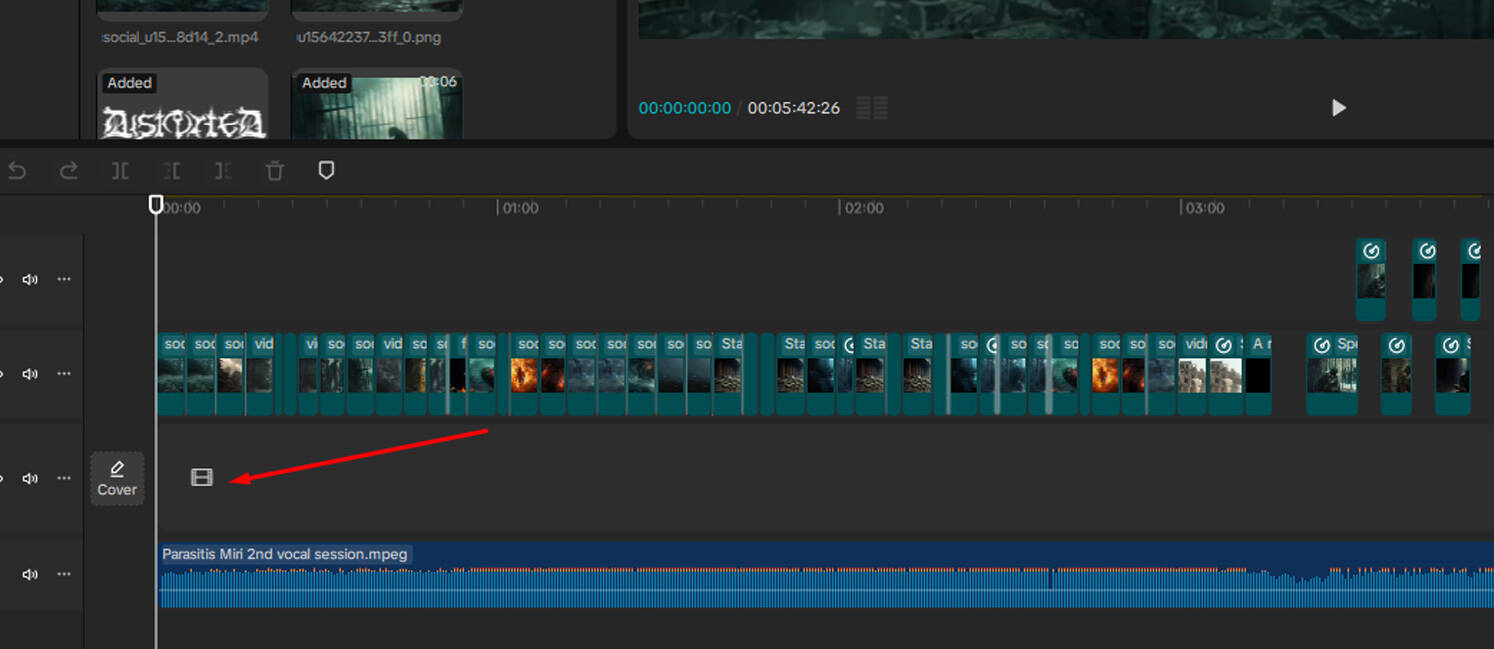Click the filmstrip icon the red arrow points to
The image size is (1494, 649).
(202, 477)
